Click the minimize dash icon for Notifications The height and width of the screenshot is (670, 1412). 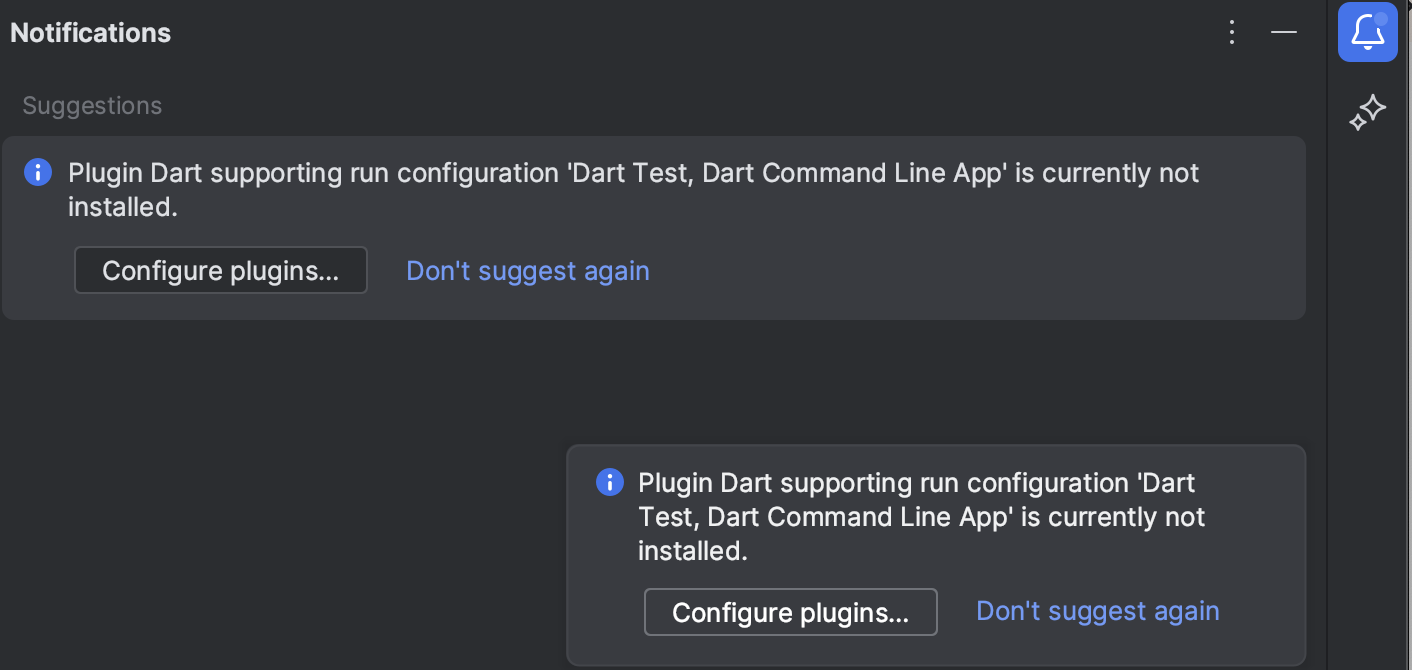pos(1283,32)
